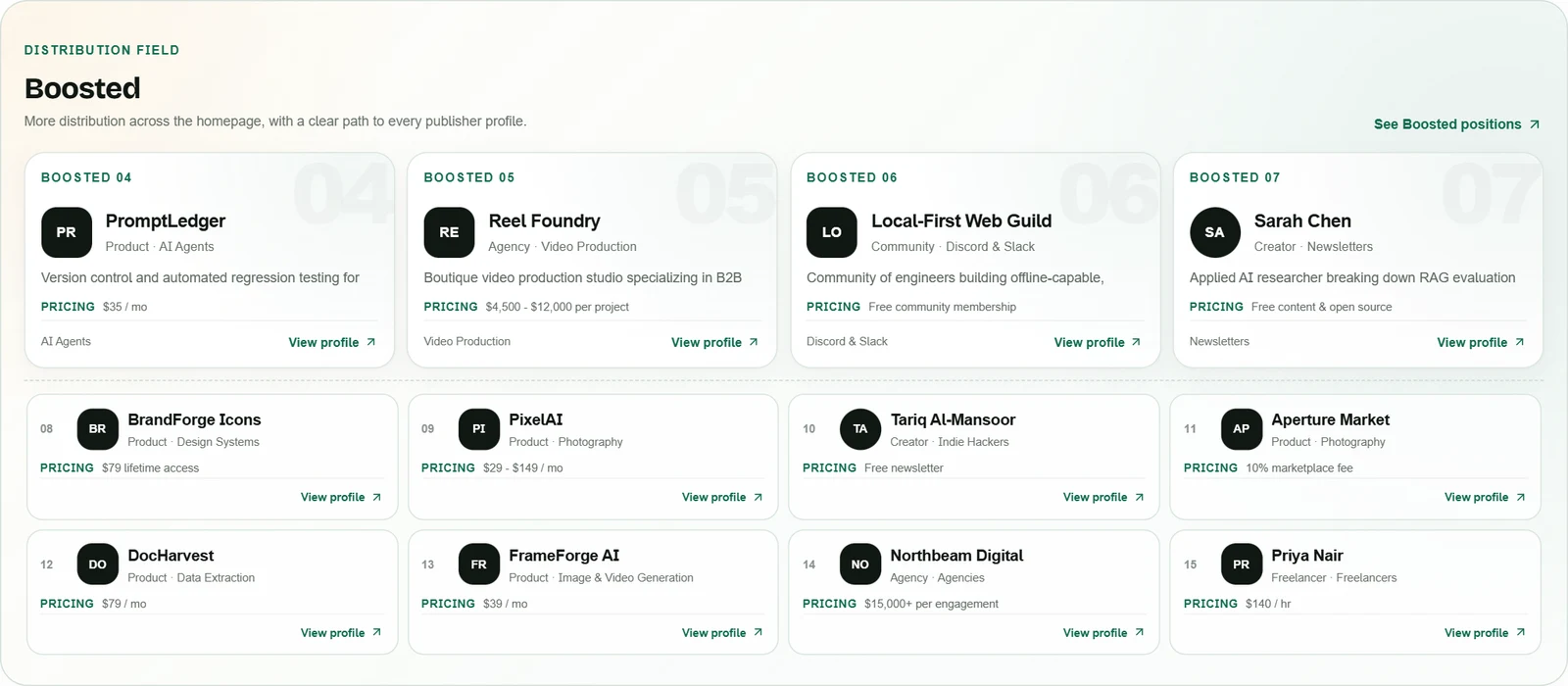1568x686 pixels.
Task: Click the TA round avatar for Tariq Al-Mansoor
Action: point(859,429)
